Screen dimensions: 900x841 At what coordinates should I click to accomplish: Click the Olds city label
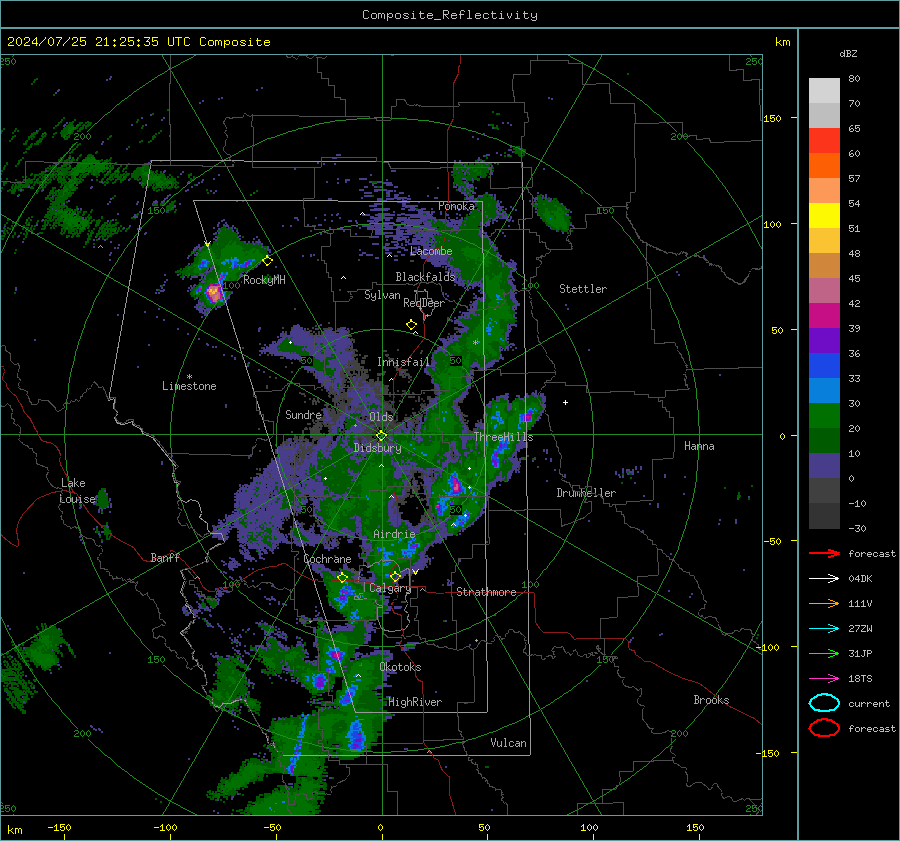381,416
